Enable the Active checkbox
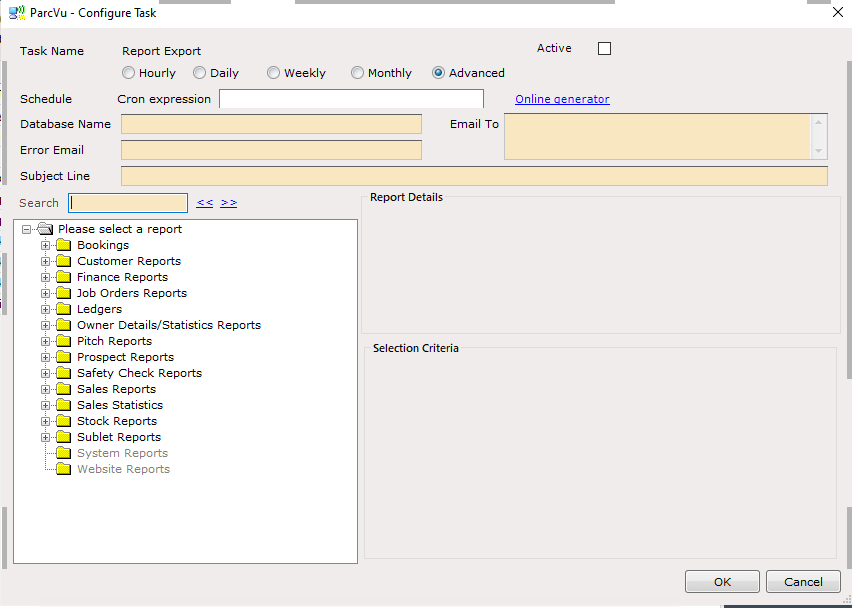 (604, 49)
